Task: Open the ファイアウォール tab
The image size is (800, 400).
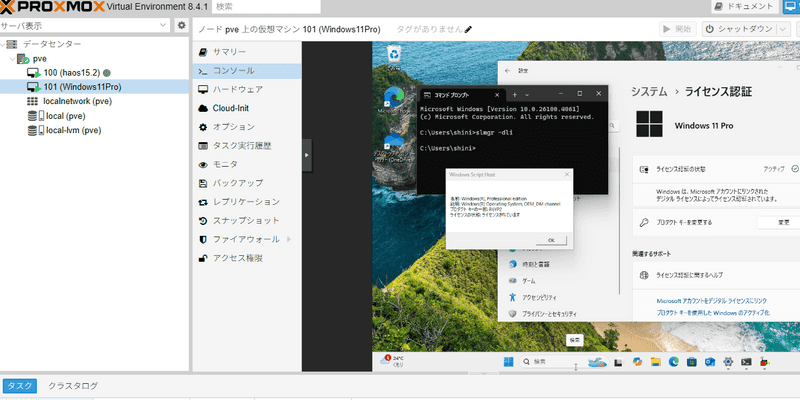Action: 247,239
